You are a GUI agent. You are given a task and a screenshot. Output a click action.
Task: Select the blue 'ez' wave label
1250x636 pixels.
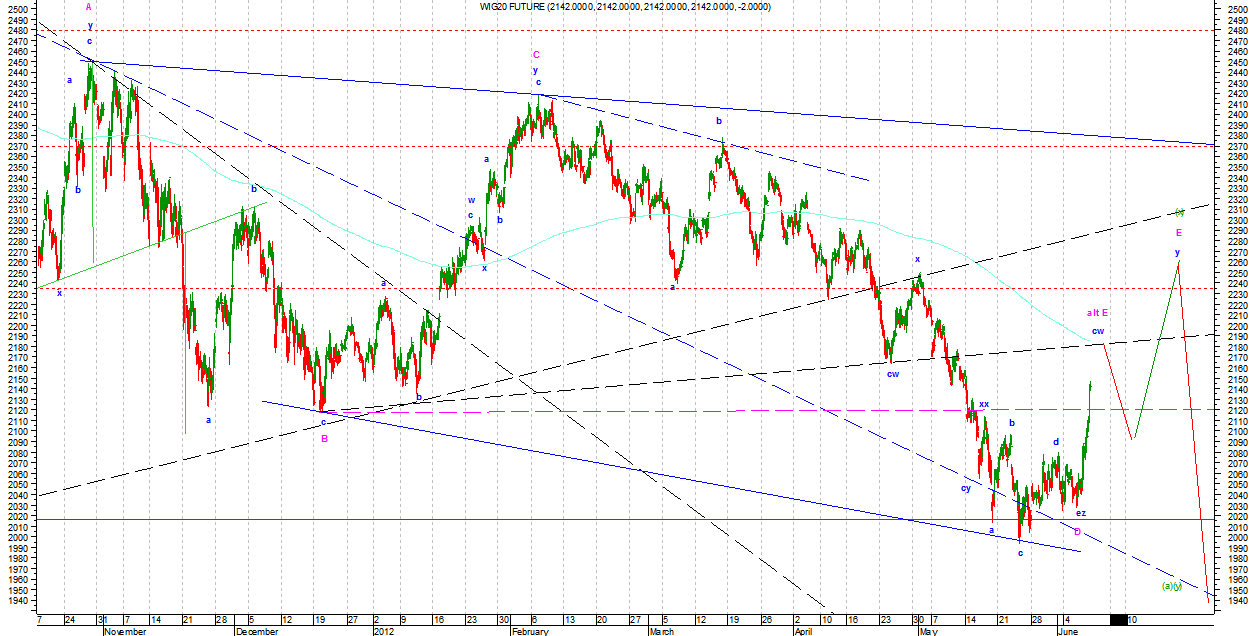point(1081,513)
